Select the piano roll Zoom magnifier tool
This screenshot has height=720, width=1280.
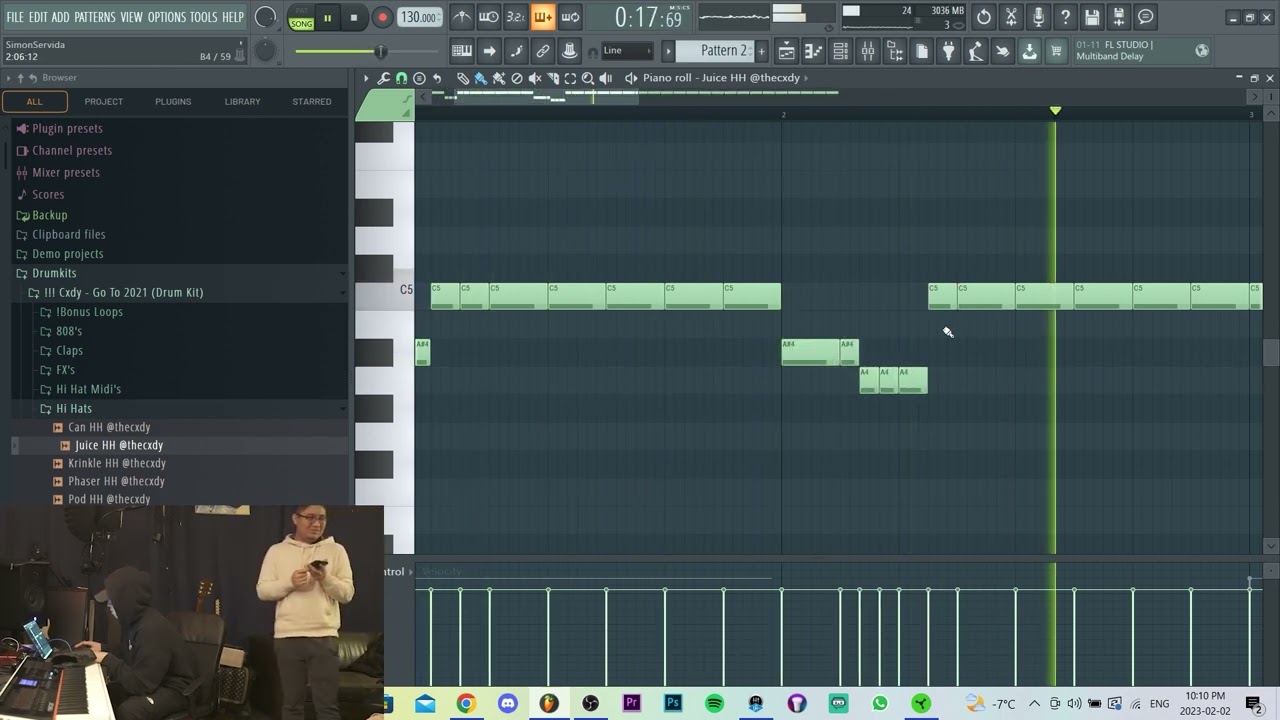point(588,78)
